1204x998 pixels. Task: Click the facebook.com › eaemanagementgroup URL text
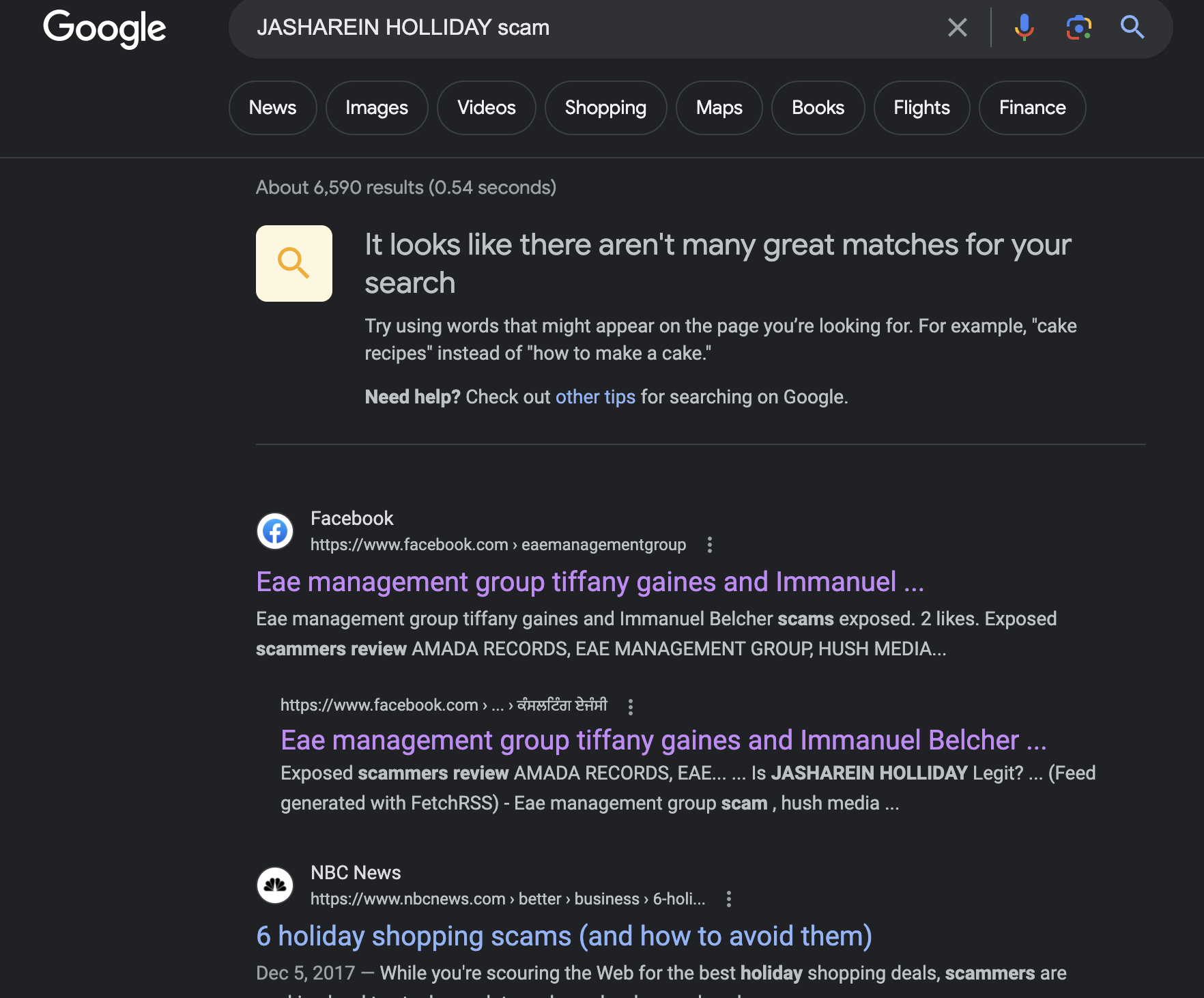498,545
